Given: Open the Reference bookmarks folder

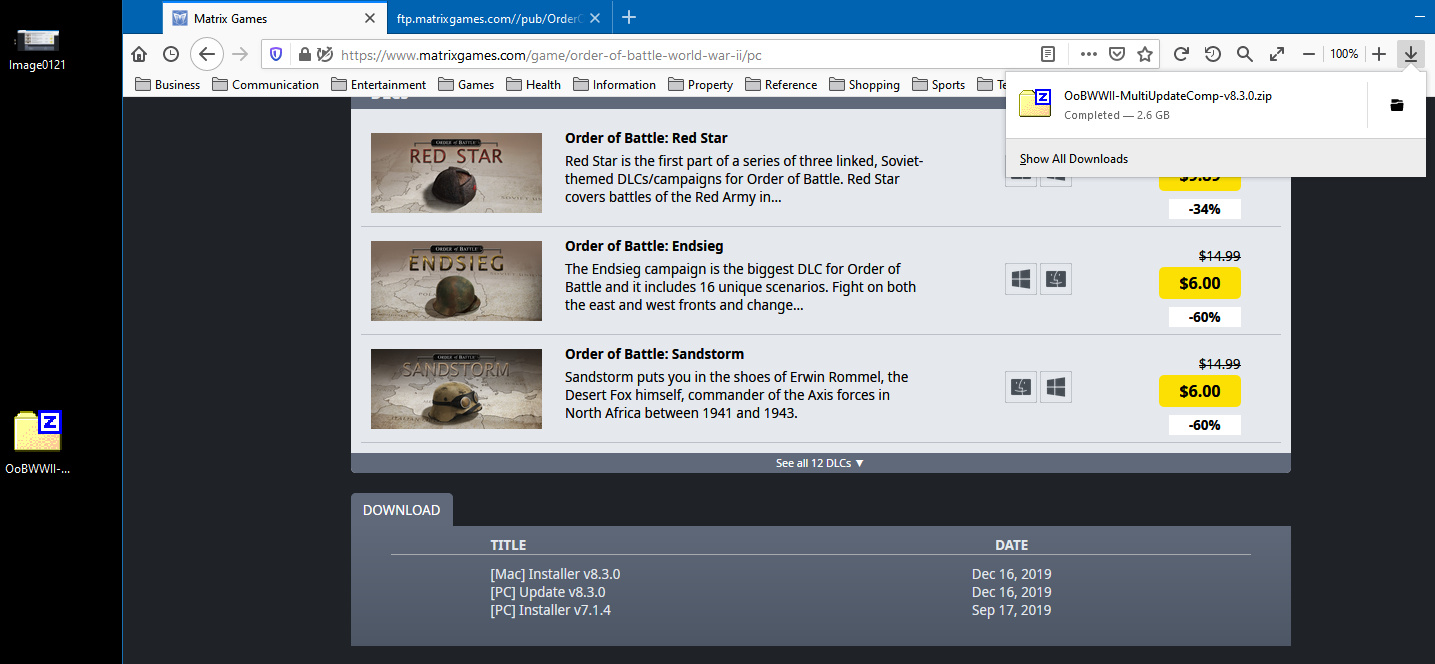Looking at the screenshot, I should pyautogui.click(x=781, y=85).
